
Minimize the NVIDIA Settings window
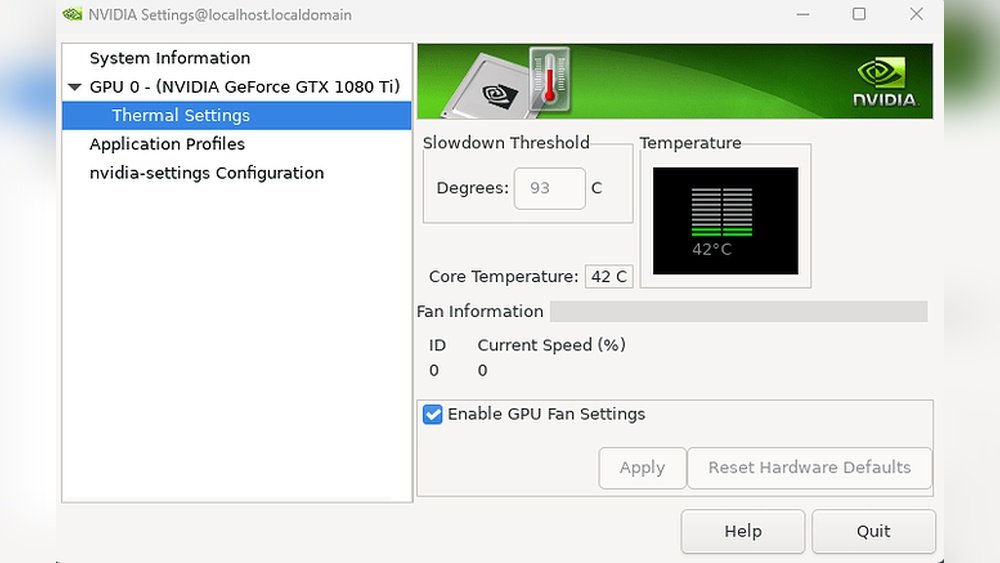tap(802, 15)
